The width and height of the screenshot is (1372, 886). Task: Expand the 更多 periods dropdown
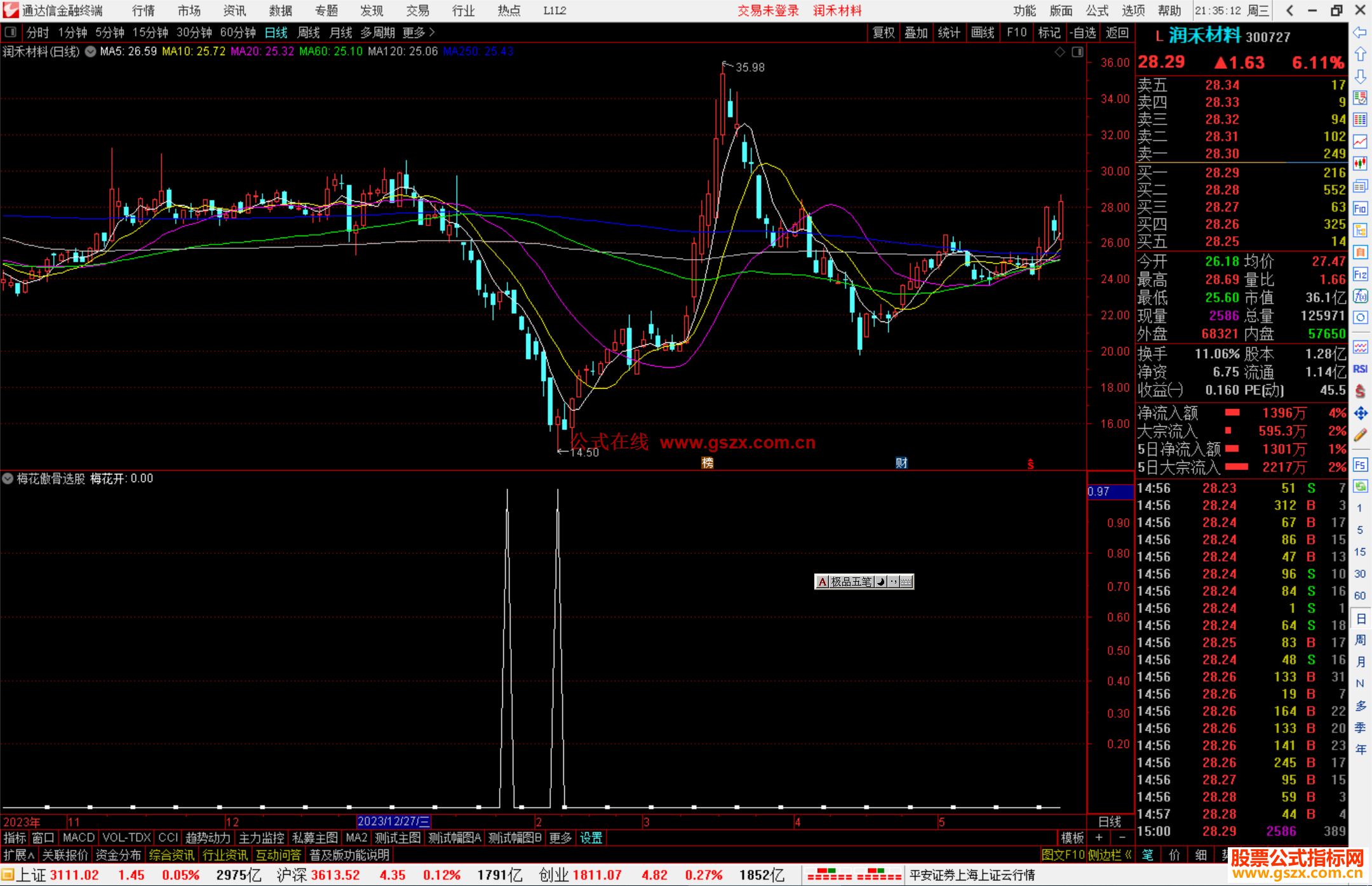pyautogui.click(x=419, y=32)
